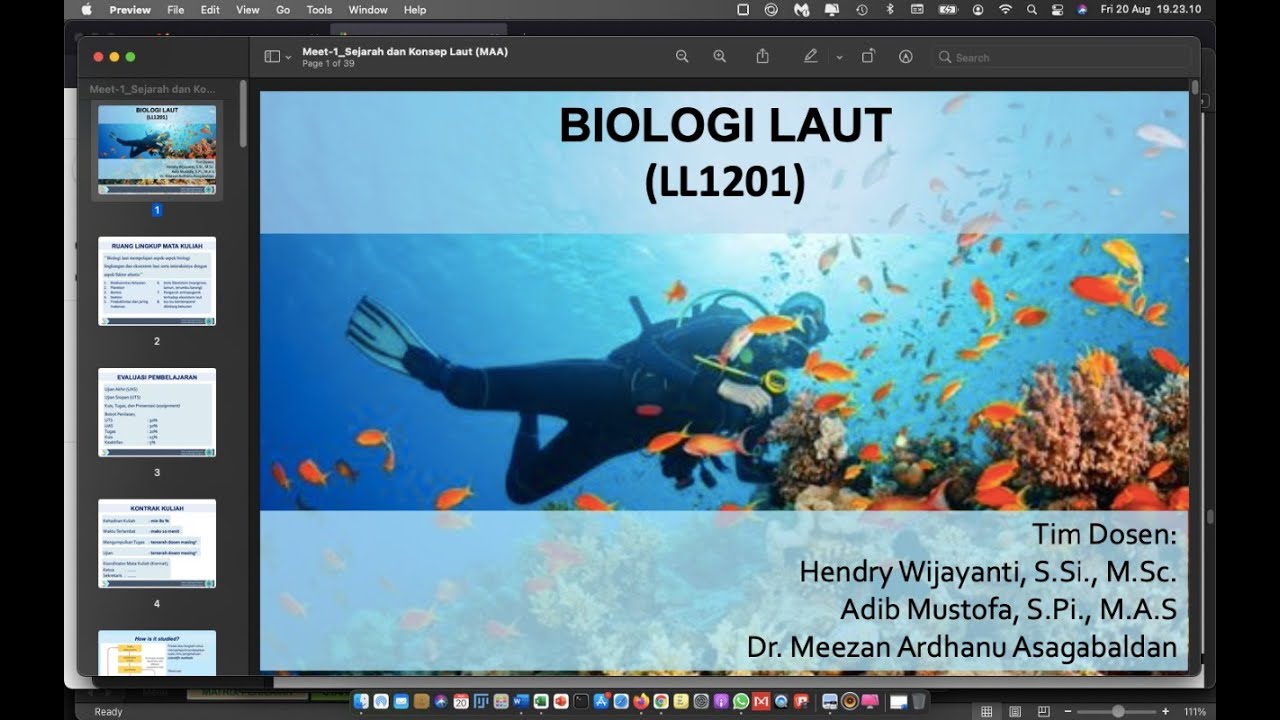Screen dimensions: 1280x720
Task: Open Control Center in menu bar
Action: (1057, 9)
